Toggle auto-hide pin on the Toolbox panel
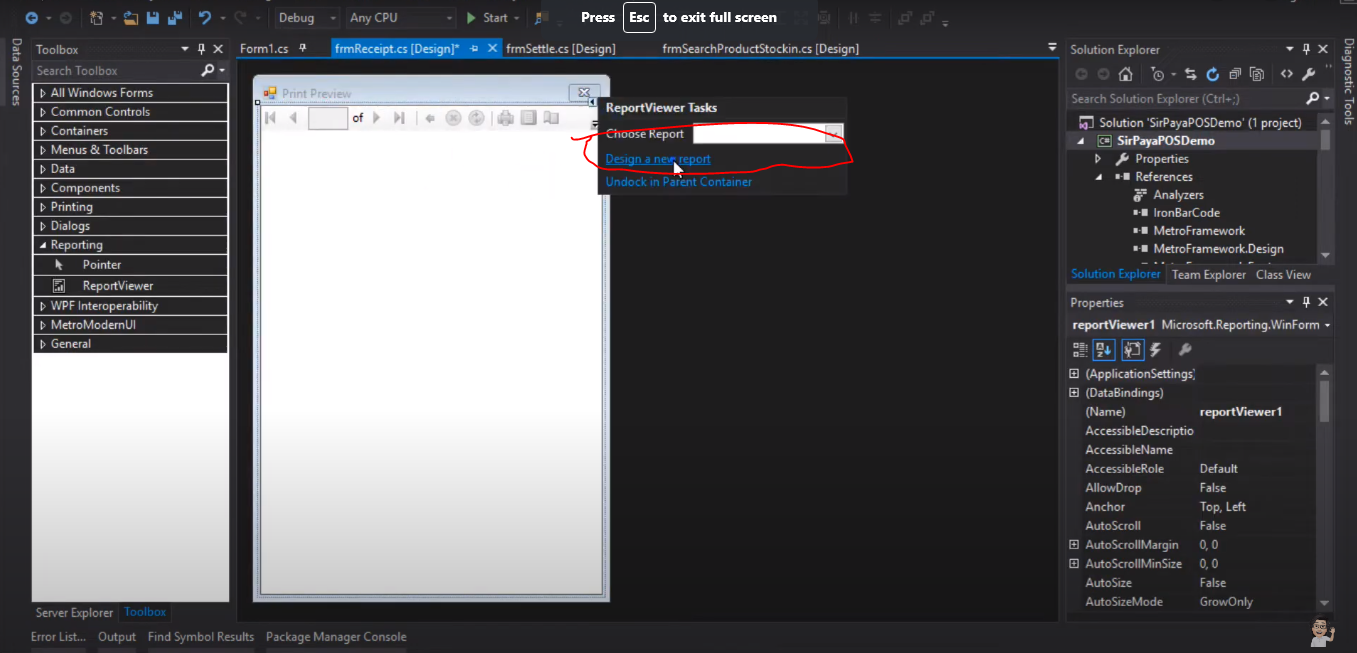This screenshot has width=1357, height=653. (202, 48)
